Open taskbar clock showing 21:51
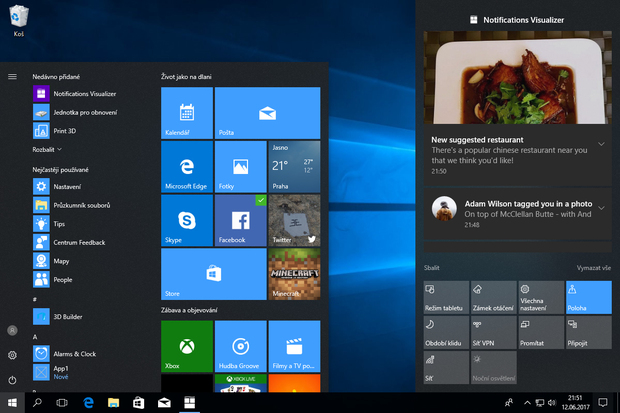This screenshot has height=413, width=620. click(x=575, y=402)
